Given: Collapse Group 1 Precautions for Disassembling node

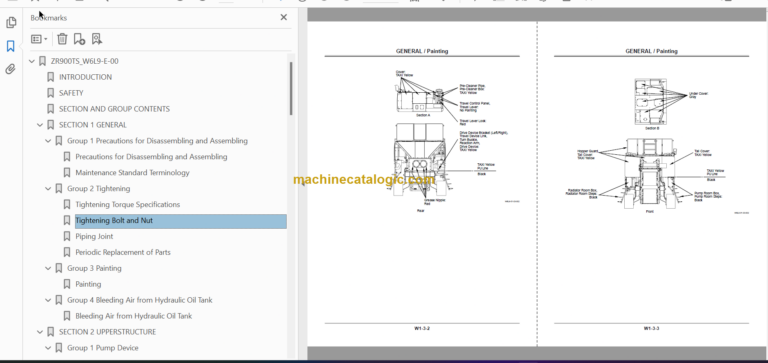Looking at the screenshot, I should [48, 141].
